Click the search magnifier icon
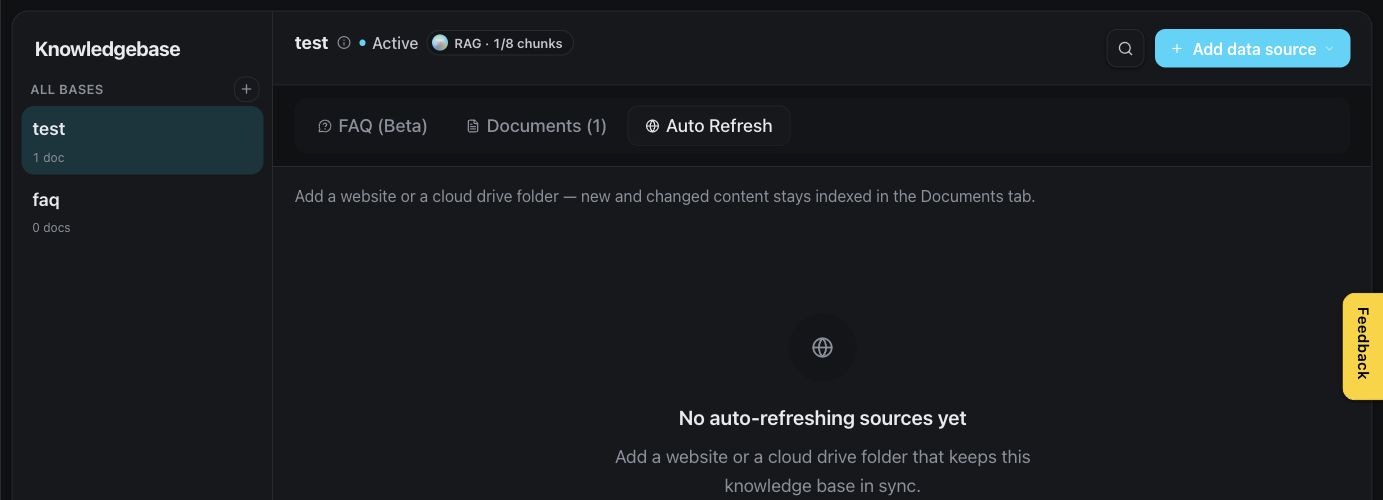 [1125, 48]
